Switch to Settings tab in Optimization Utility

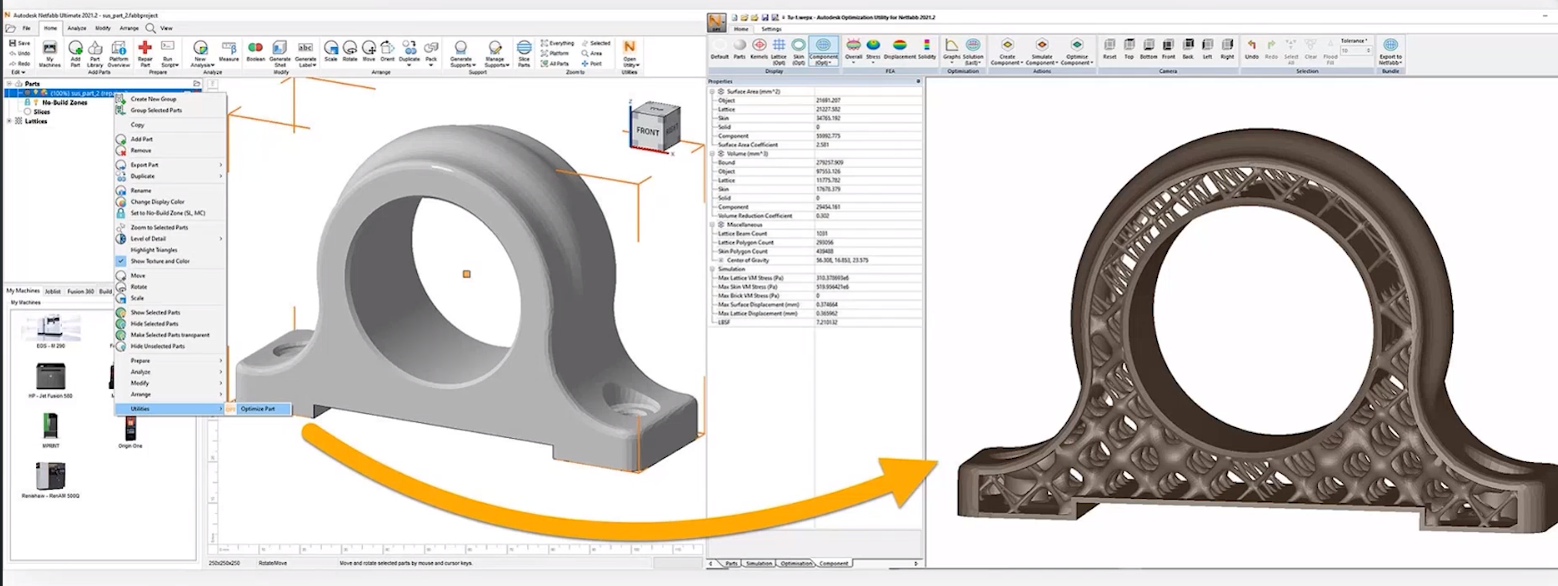tap(771, 29)
